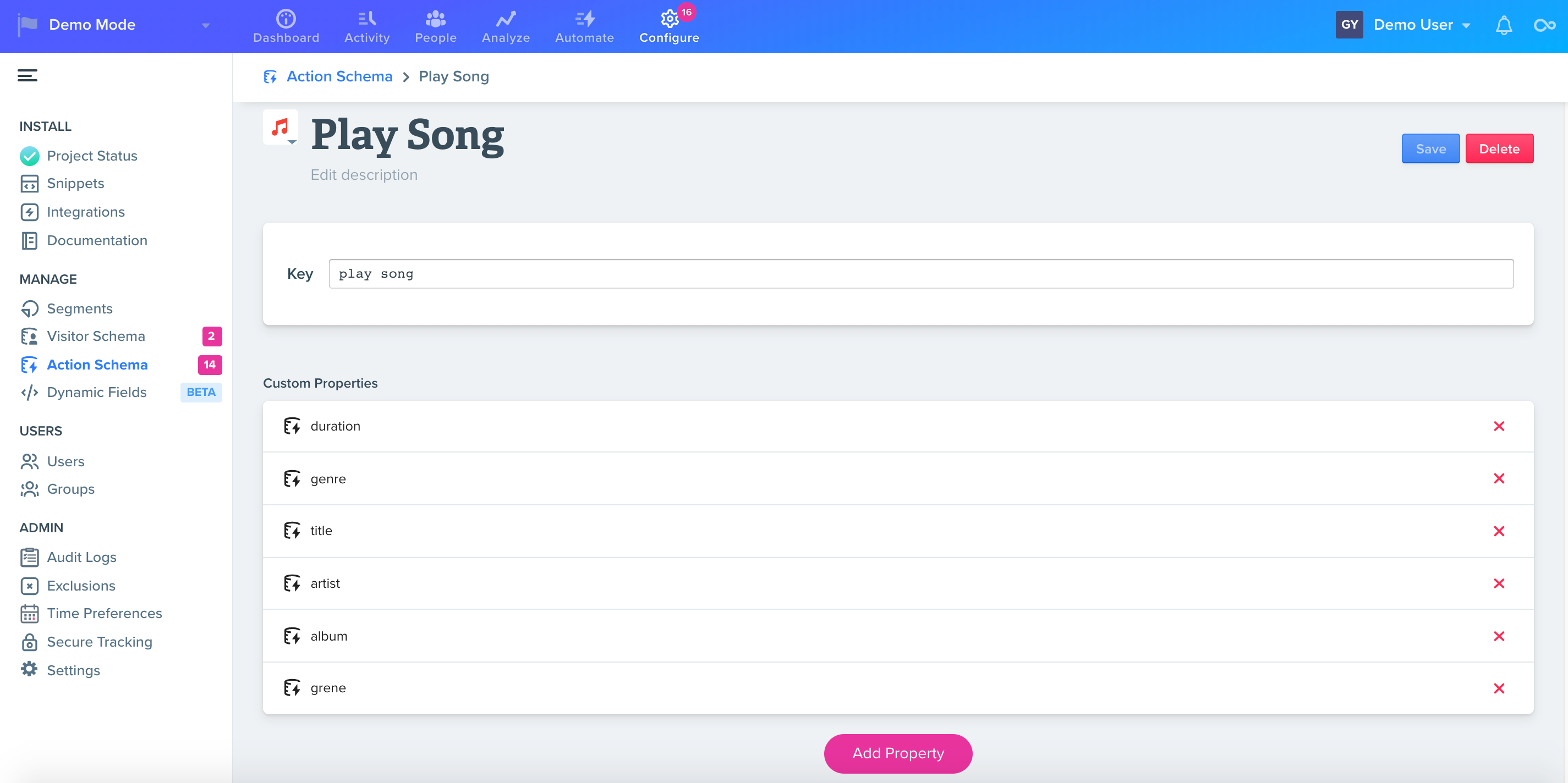Click the Edit description text
The image size is (1568, 783).
tap(364, 175)
